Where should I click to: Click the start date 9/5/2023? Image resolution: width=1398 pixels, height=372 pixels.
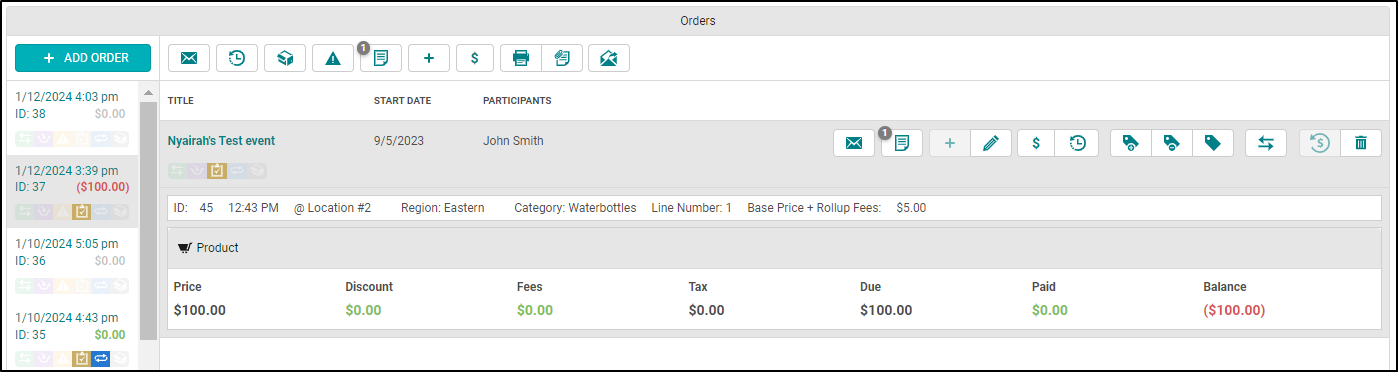(399, 141)
